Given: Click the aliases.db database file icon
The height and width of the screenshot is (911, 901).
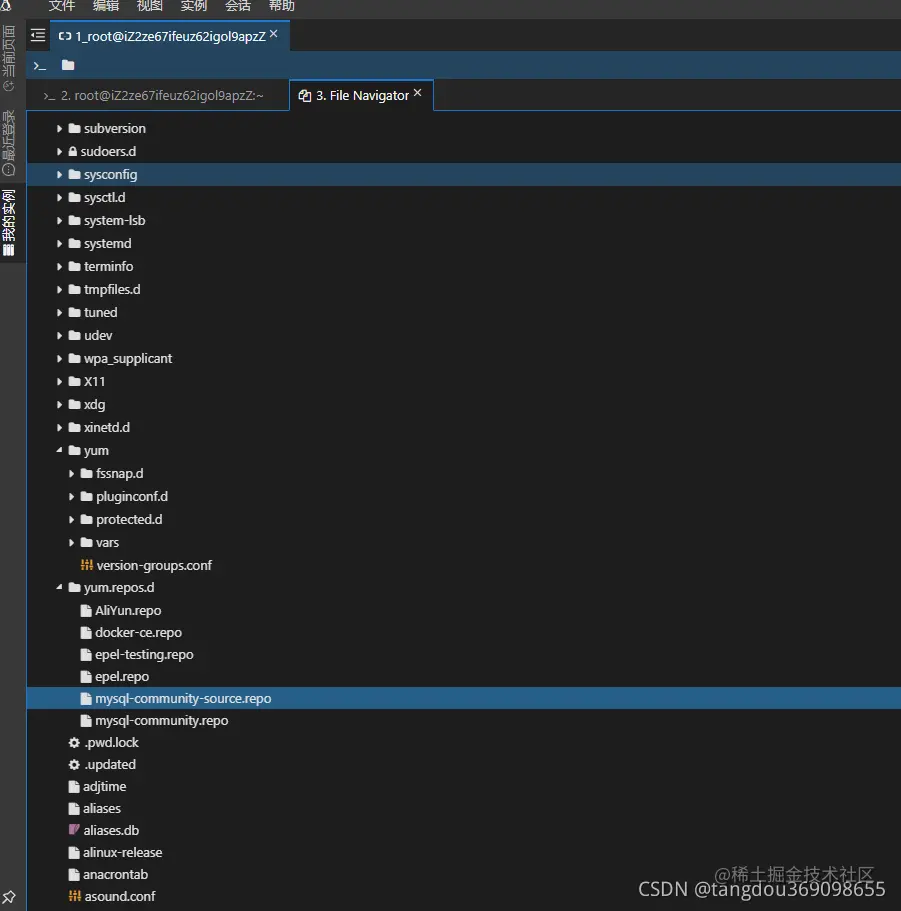Looking at the screenshot, I should (x=74, y=830).
